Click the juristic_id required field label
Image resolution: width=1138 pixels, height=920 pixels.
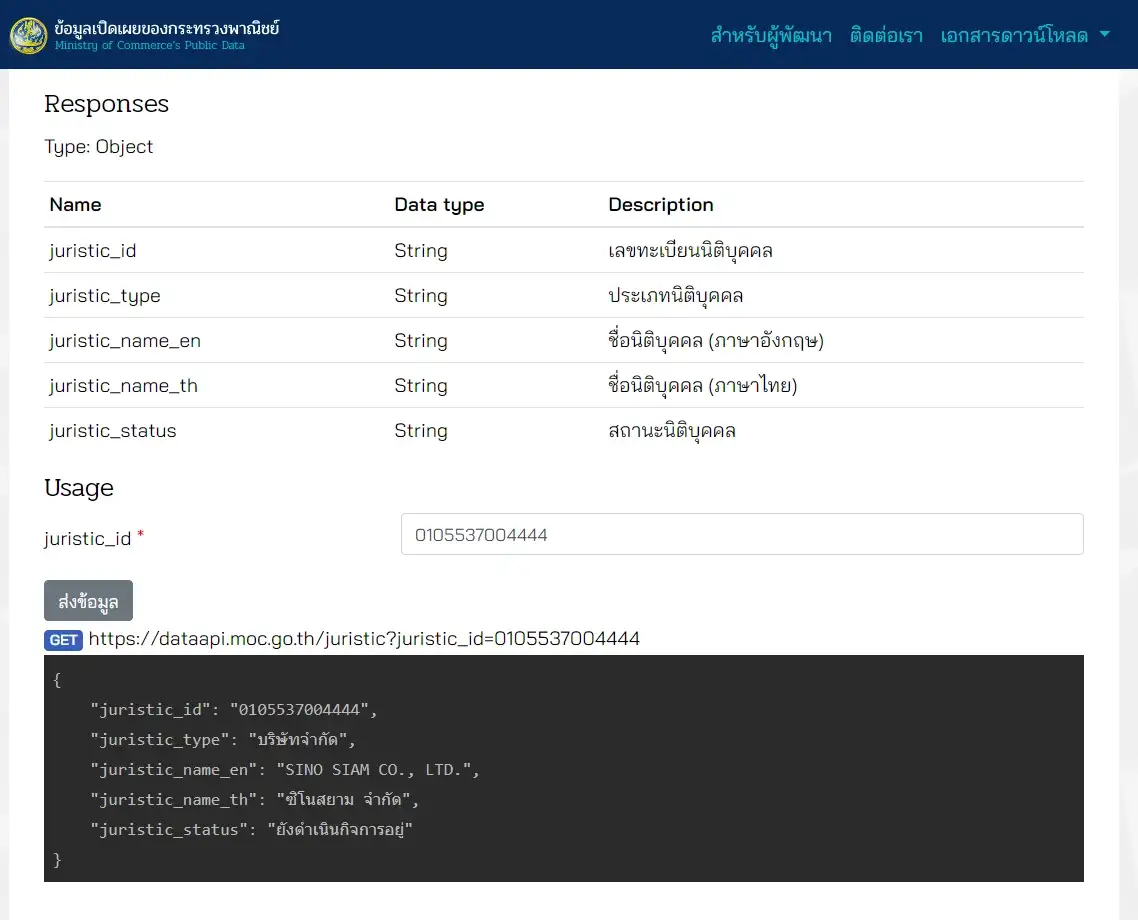pyautogui.click(x=94, y=538)
